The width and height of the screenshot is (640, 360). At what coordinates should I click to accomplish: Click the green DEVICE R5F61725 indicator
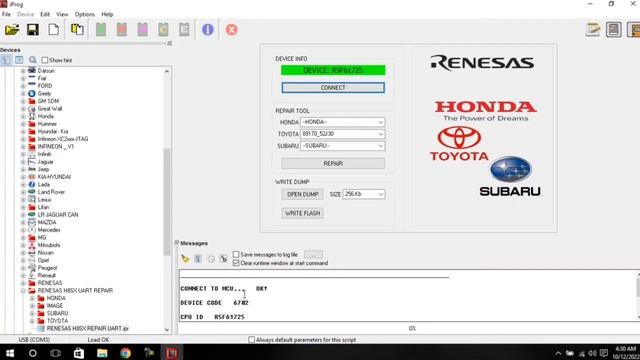pos(333,70)
